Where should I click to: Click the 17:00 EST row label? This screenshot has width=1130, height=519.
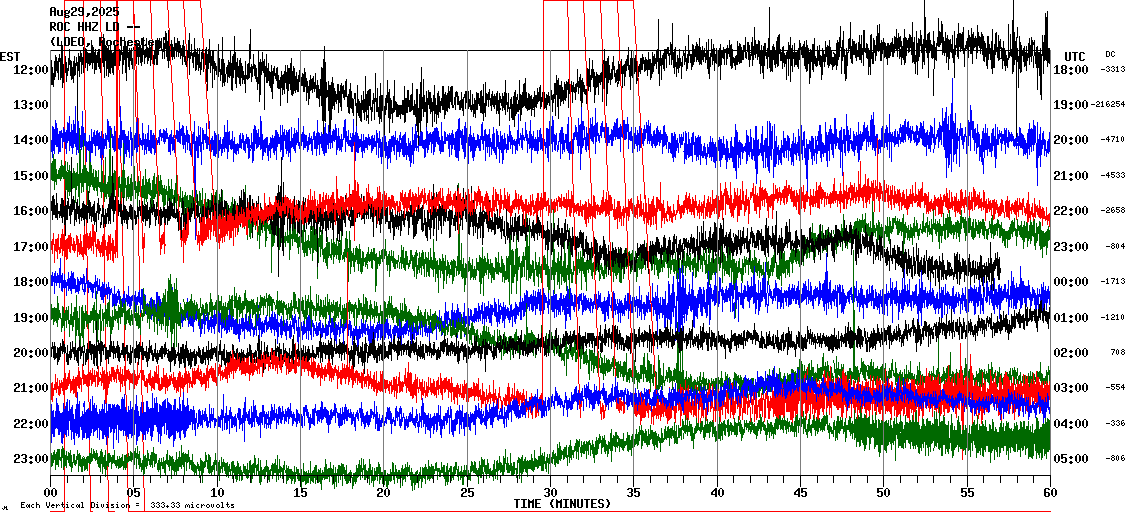32,246
